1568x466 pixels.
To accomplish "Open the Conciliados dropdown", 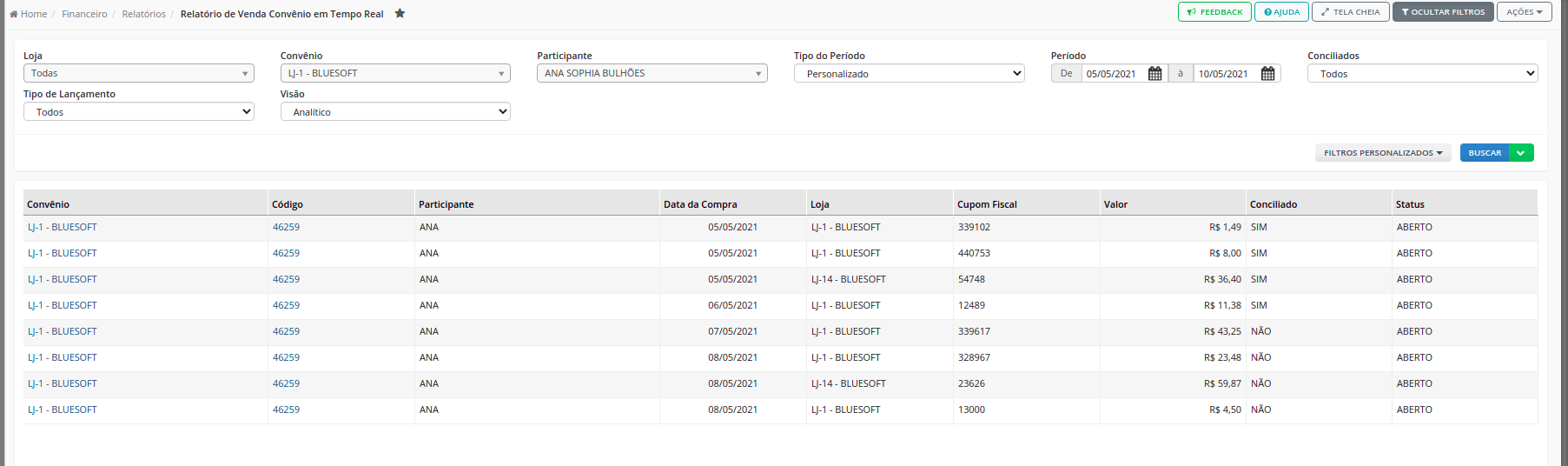I will tap(1422, 74).
